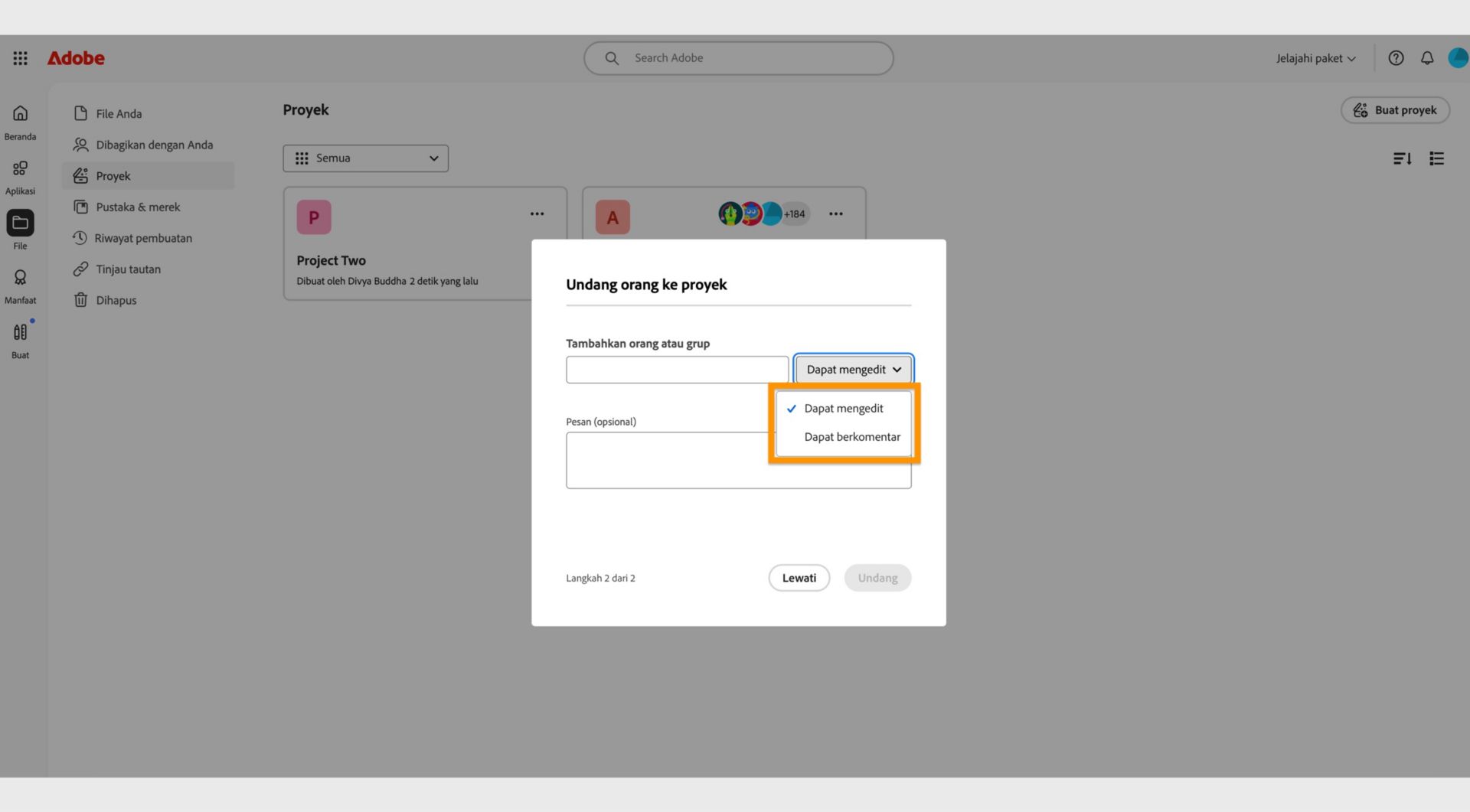Open the File section via sidebar icon
Image resolution: width=1470 pixels, height=812 pixels.
tap(20, 223)
